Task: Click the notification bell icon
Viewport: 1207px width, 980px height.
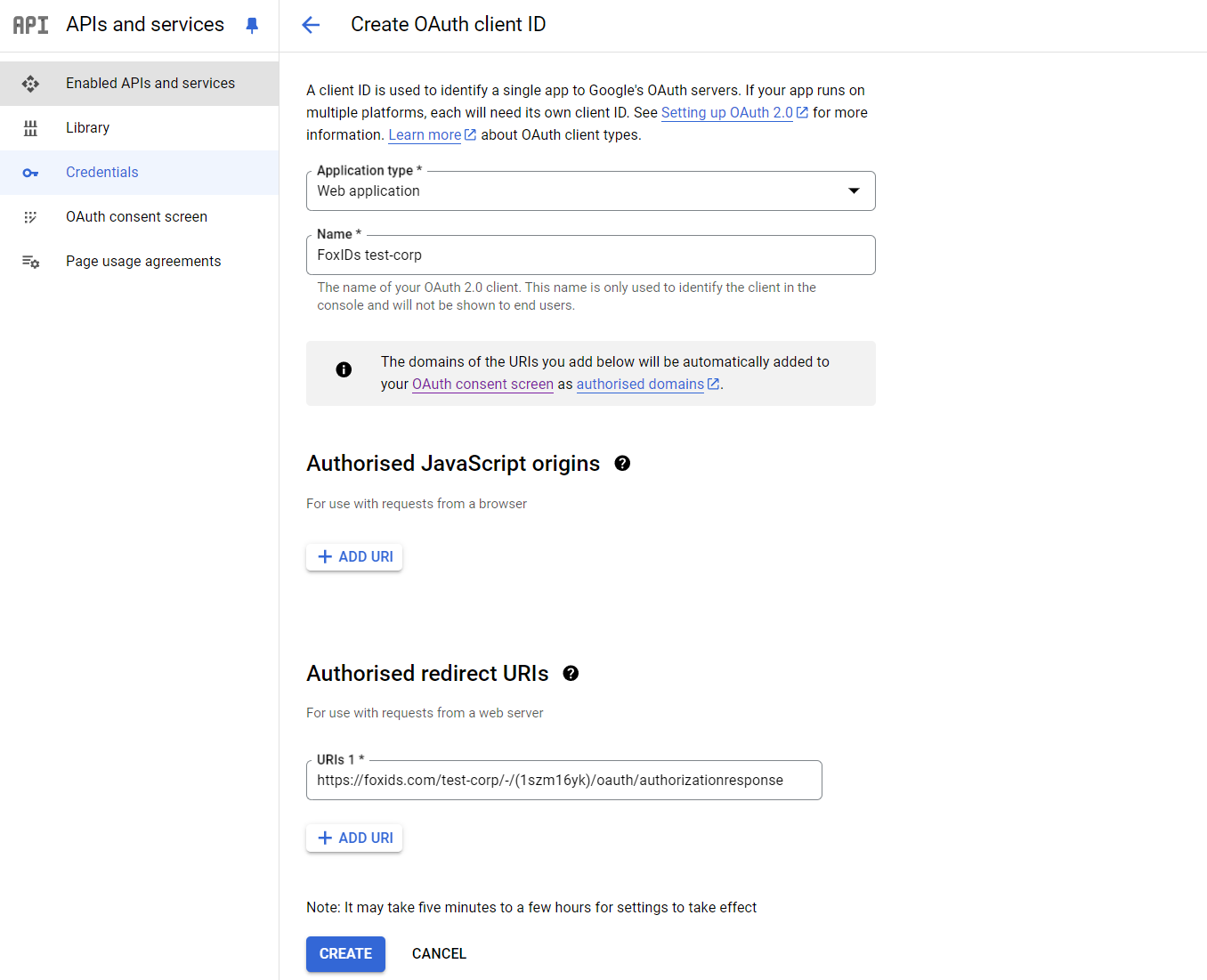Action: pyautogui.click(x=252, y=25)
